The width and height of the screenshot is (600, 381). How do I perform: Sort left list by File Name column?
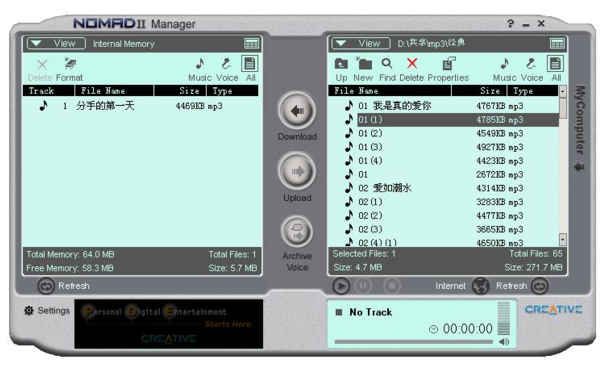[x=114, y=91]
